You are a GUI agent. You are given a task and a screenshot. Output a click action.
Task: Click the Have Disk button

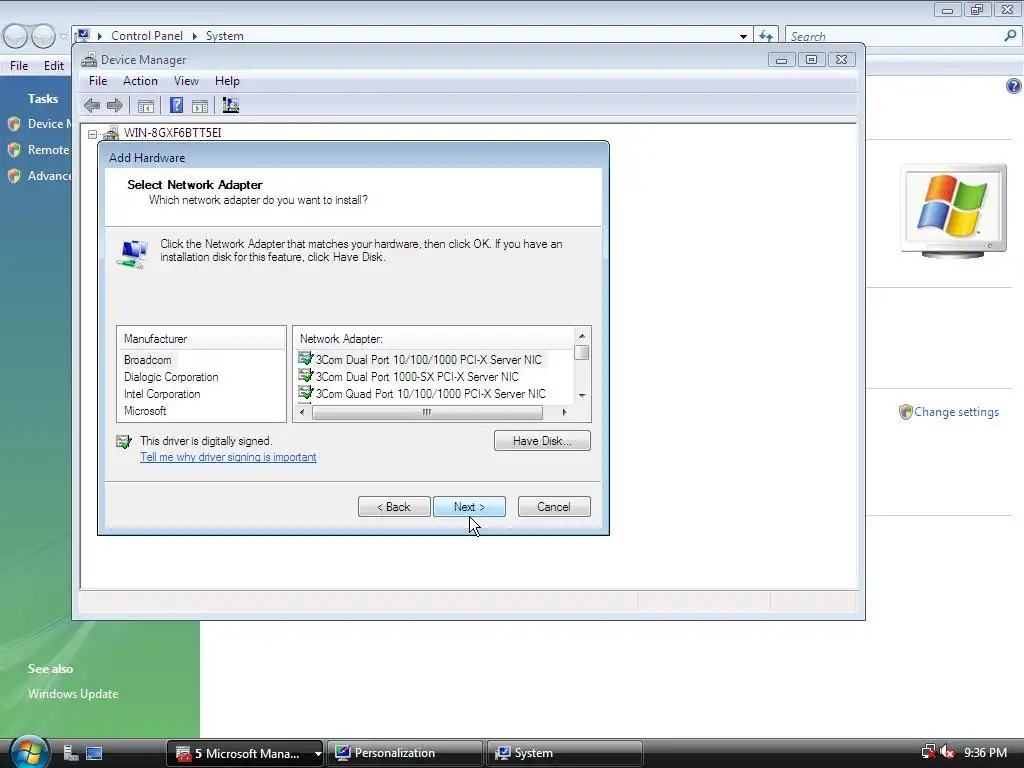542,441
